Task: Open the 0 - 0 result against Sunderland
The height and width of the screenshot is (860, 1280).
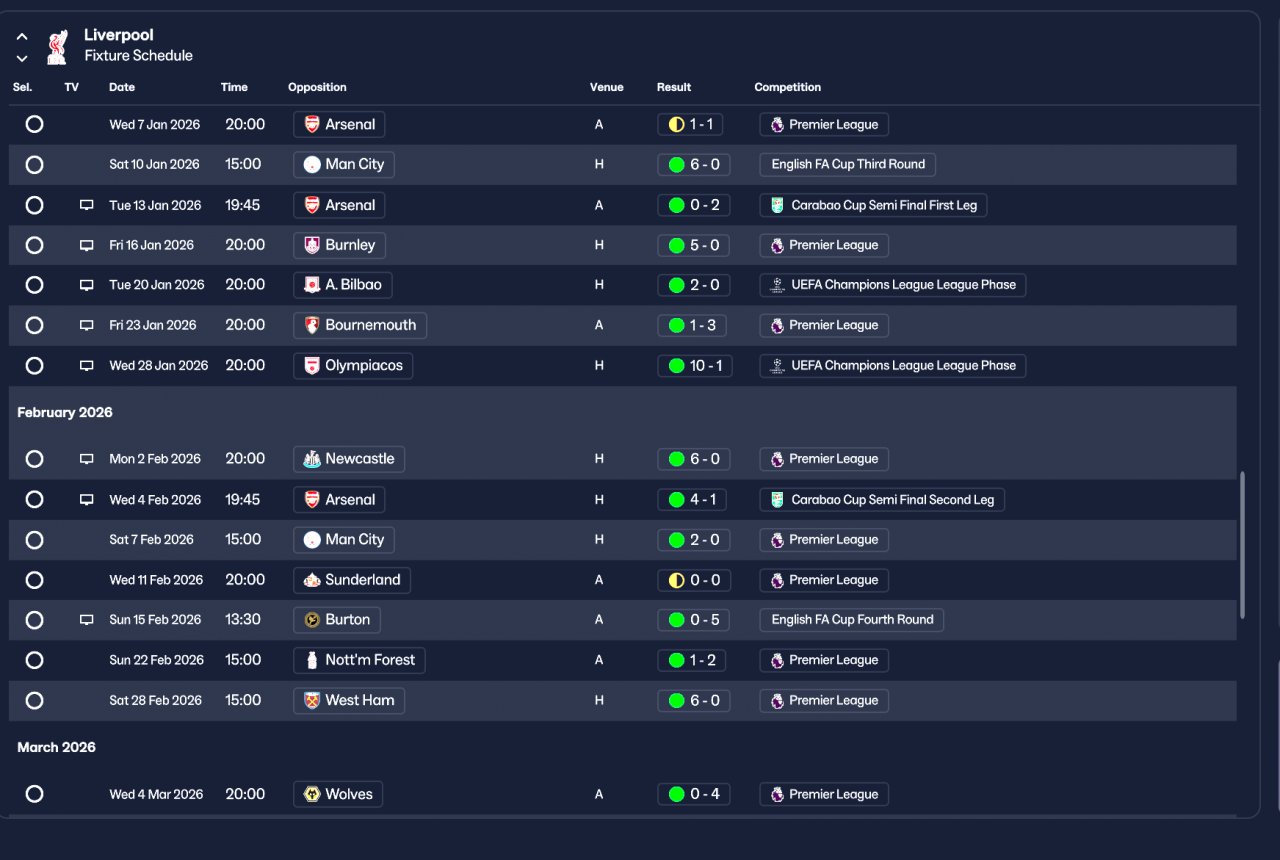Action: 693,580
